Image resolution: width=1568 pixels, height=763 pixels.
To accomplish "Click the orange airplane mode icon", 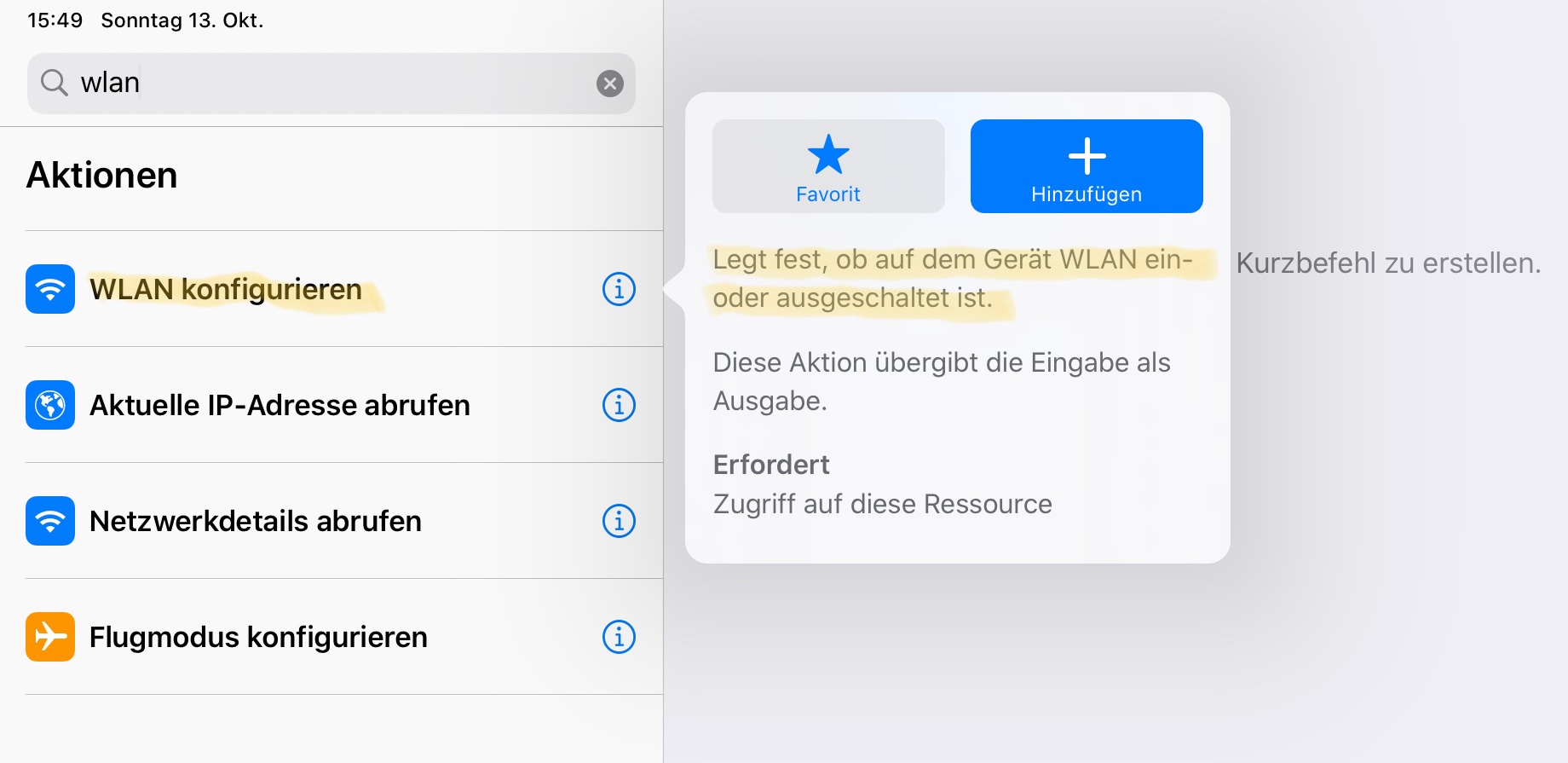I will pos(50,637).
